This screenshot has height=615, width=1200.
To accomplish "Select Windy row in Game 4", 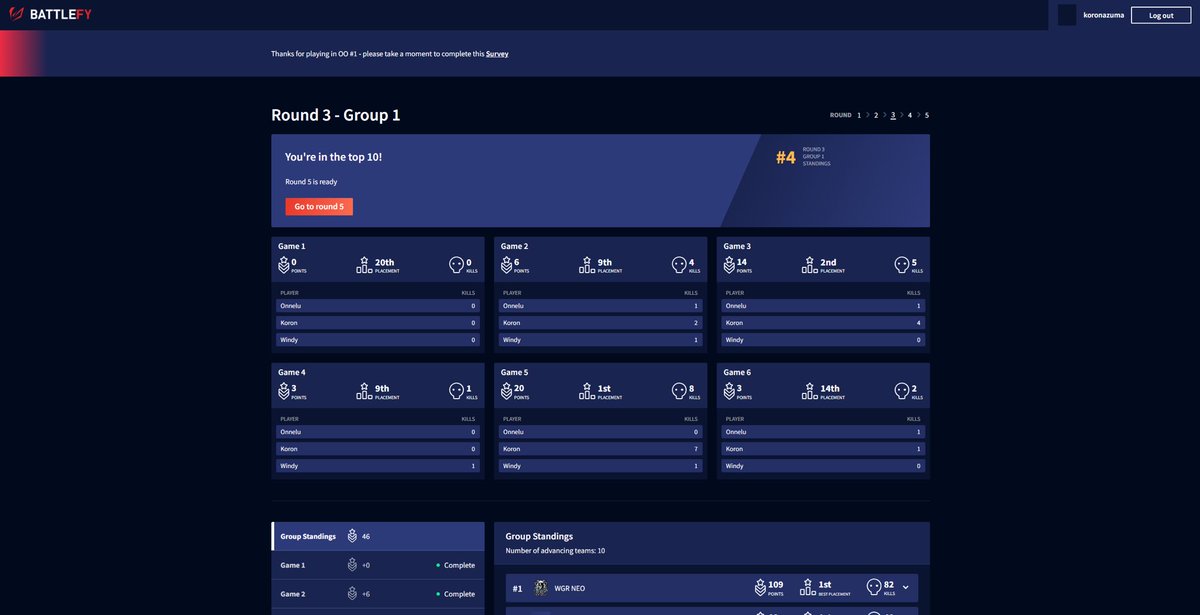I will click(x=378, y=466).
